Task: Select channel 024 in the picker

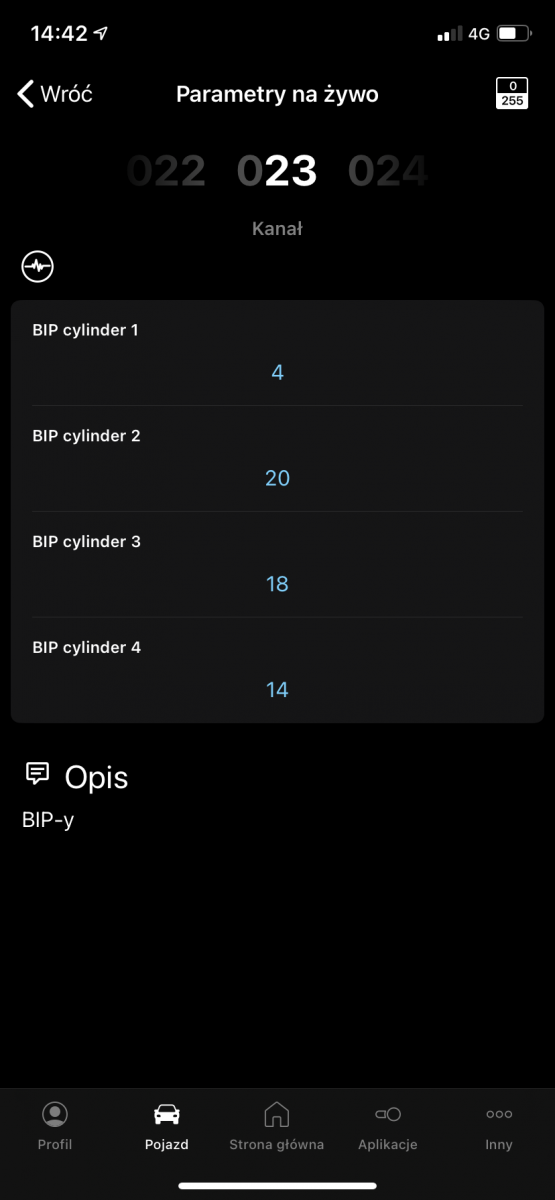Action: tap(388, 172)
